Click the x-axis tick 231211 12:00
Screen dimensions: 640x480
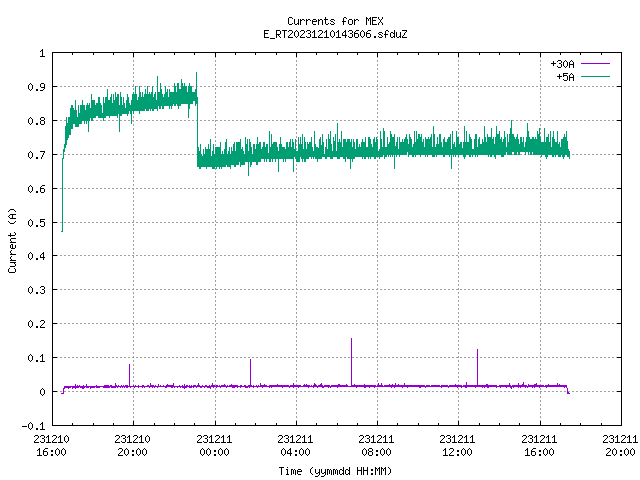(458, 446)
